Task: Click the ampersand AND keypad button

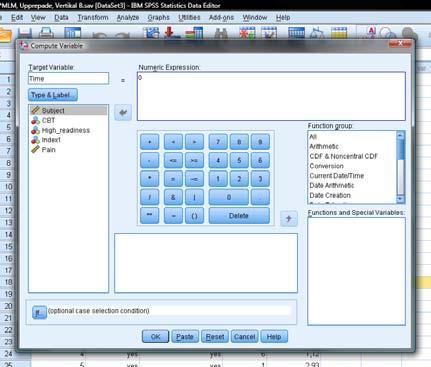Action: pyautogui.click(x=173, y=197)
